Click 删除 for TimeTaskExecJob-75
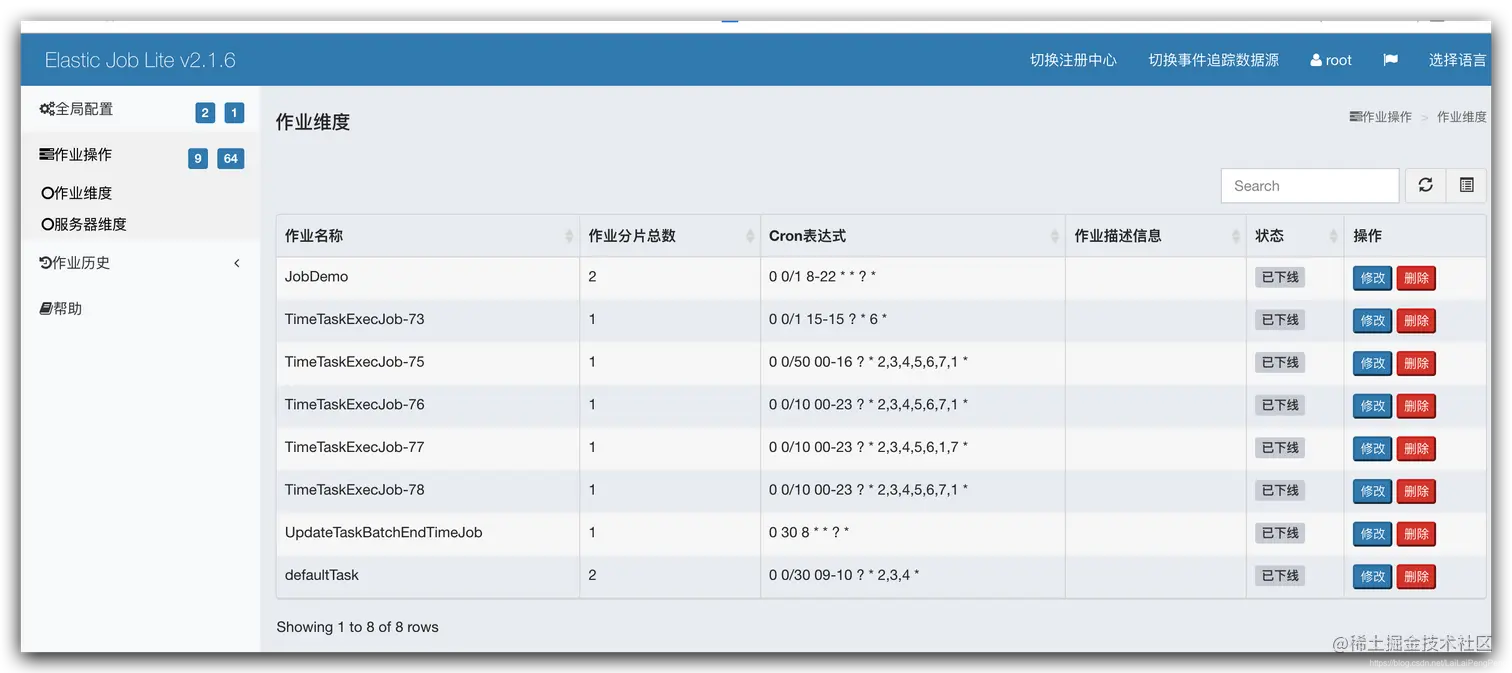The width and height of the screenshot is (1512, 673). coord(1416,363)
